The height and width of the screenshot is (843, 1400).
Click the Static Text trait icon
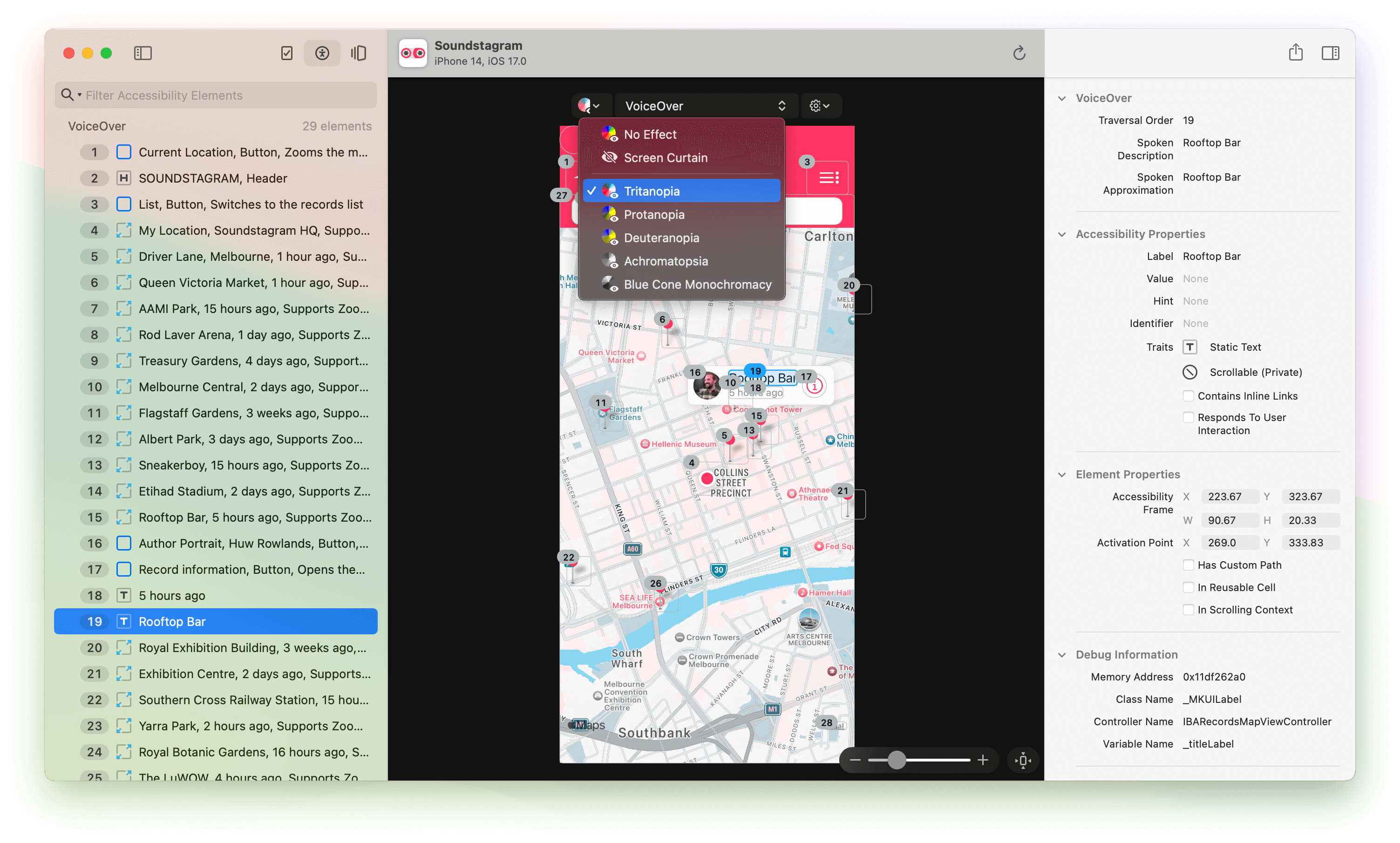[x=1190, y=347]
